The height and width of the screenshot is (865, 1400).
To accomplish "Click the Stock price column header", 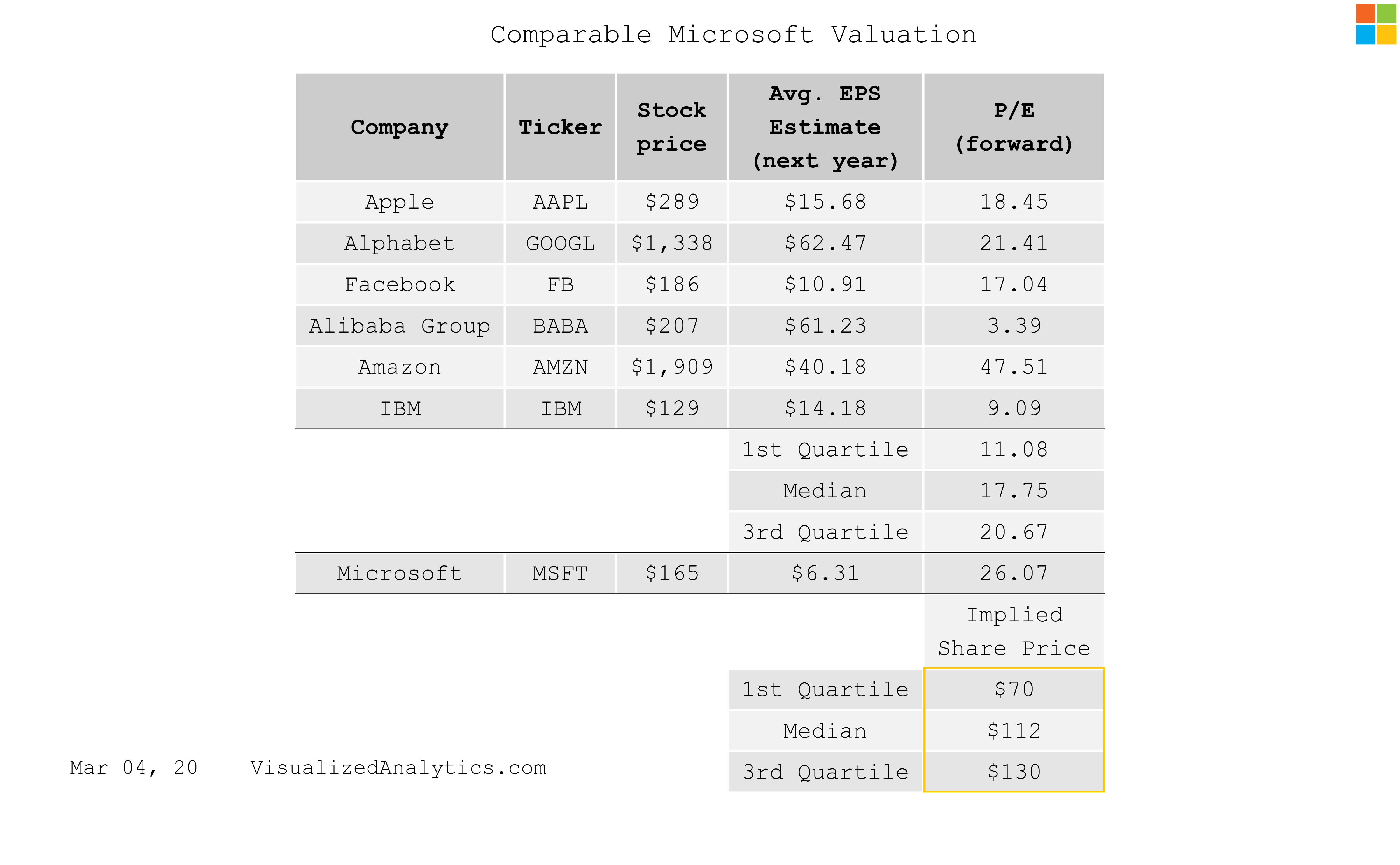I will pos(672,127).
